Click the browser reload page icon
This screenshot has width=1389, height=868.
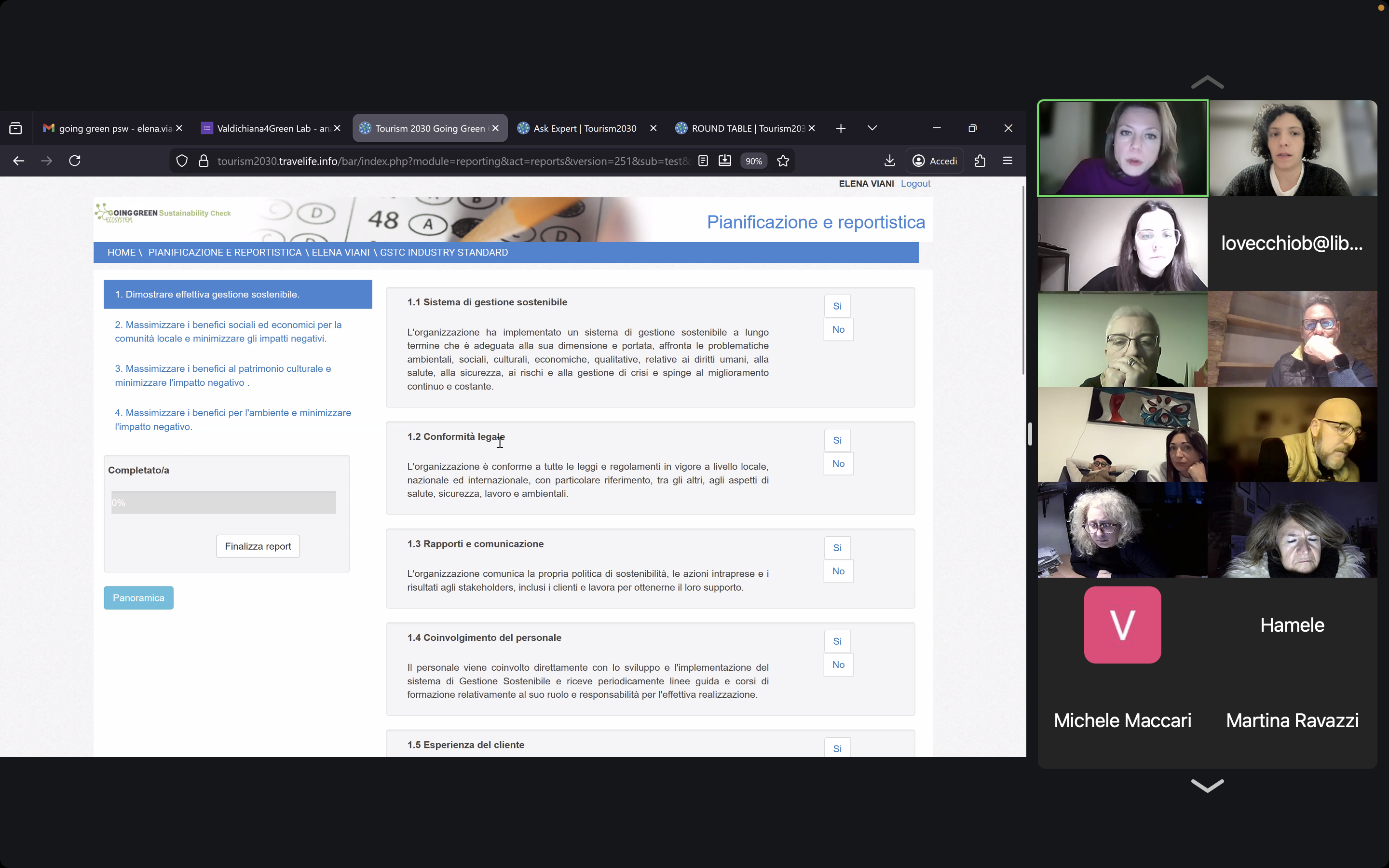(75, 161)
